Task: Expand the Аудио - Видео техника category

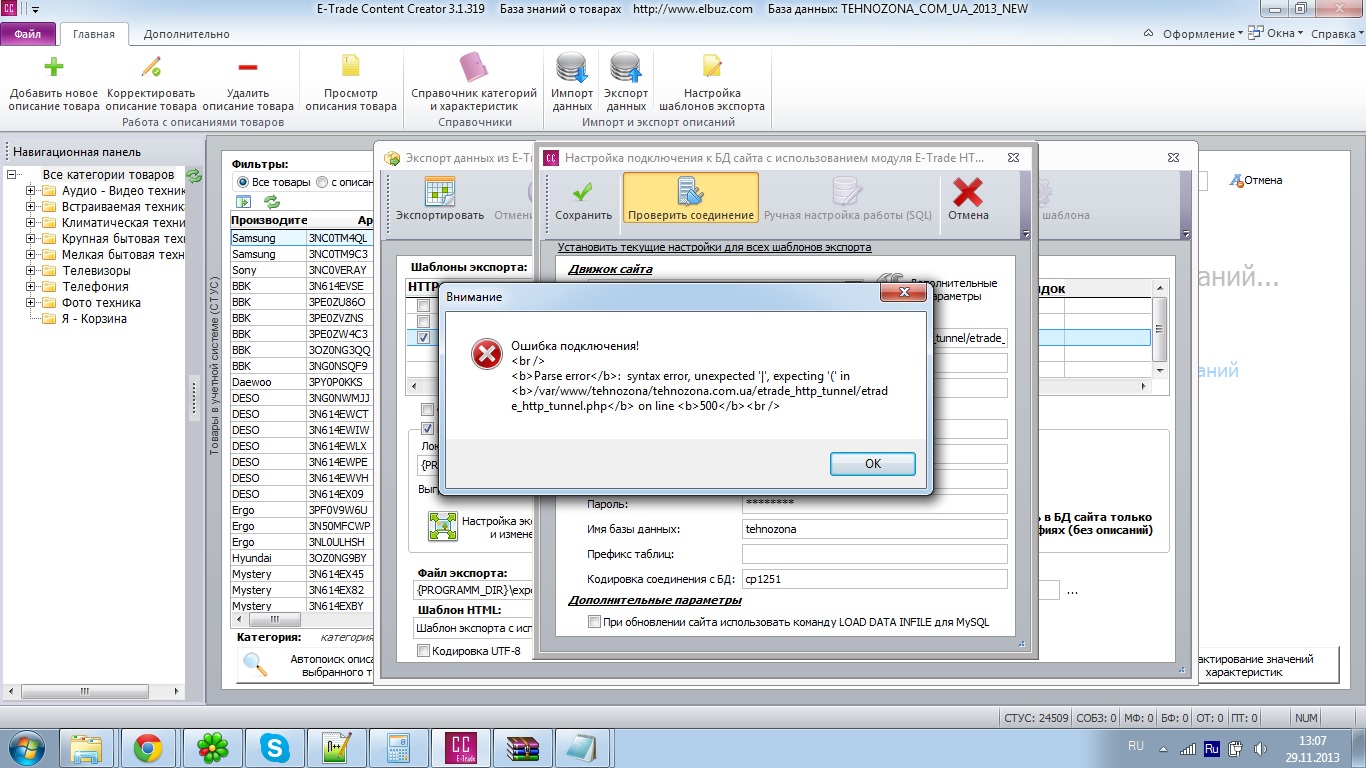Action: (x=31, y=191)
